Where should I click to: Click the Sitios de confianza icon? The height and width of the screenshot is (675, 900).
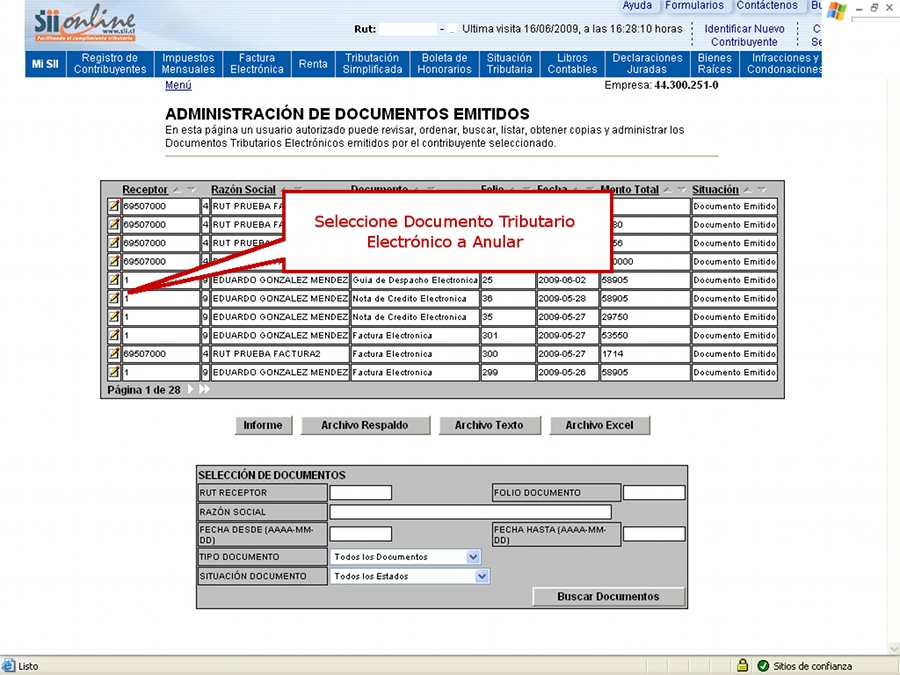point(763,666)
